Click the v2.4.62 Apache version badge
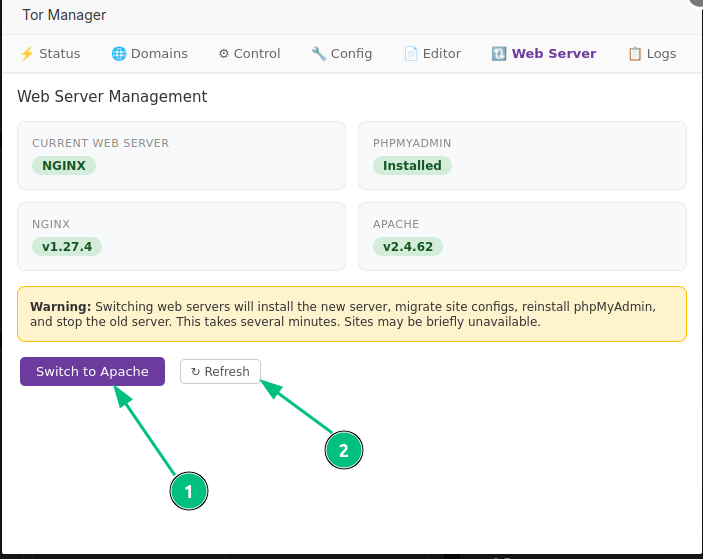 coord(408,247)
